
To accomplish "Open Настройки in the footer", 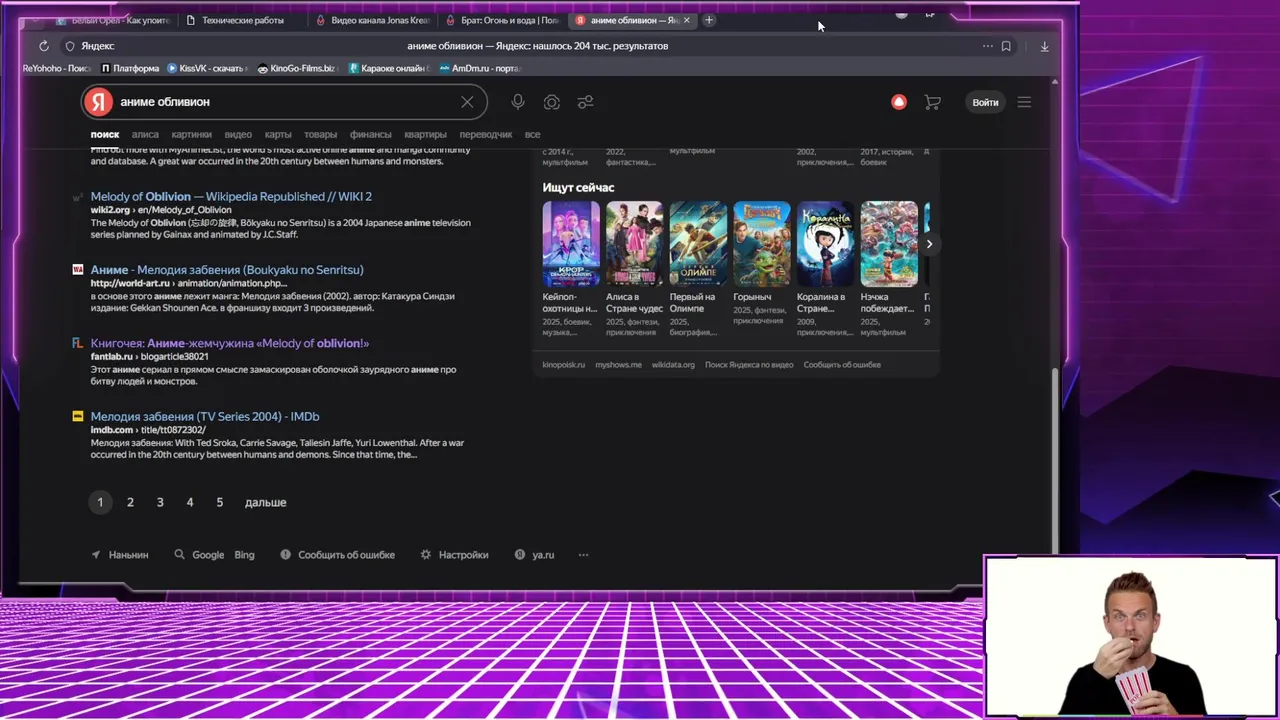I will click(455, 555).
